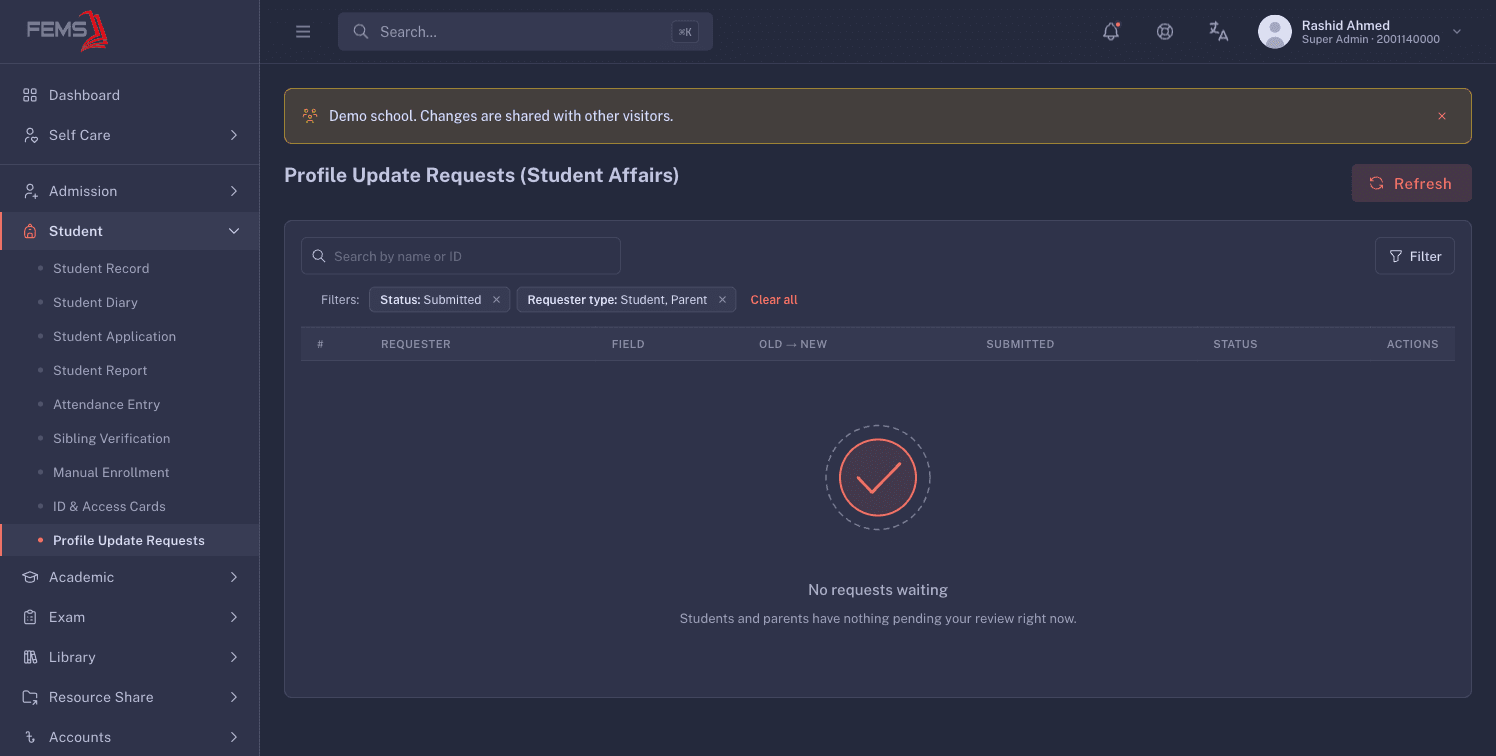The height and width of the screenshot is (756, 1496).
Task: Focus the top Search box
Action: [525, 32]
